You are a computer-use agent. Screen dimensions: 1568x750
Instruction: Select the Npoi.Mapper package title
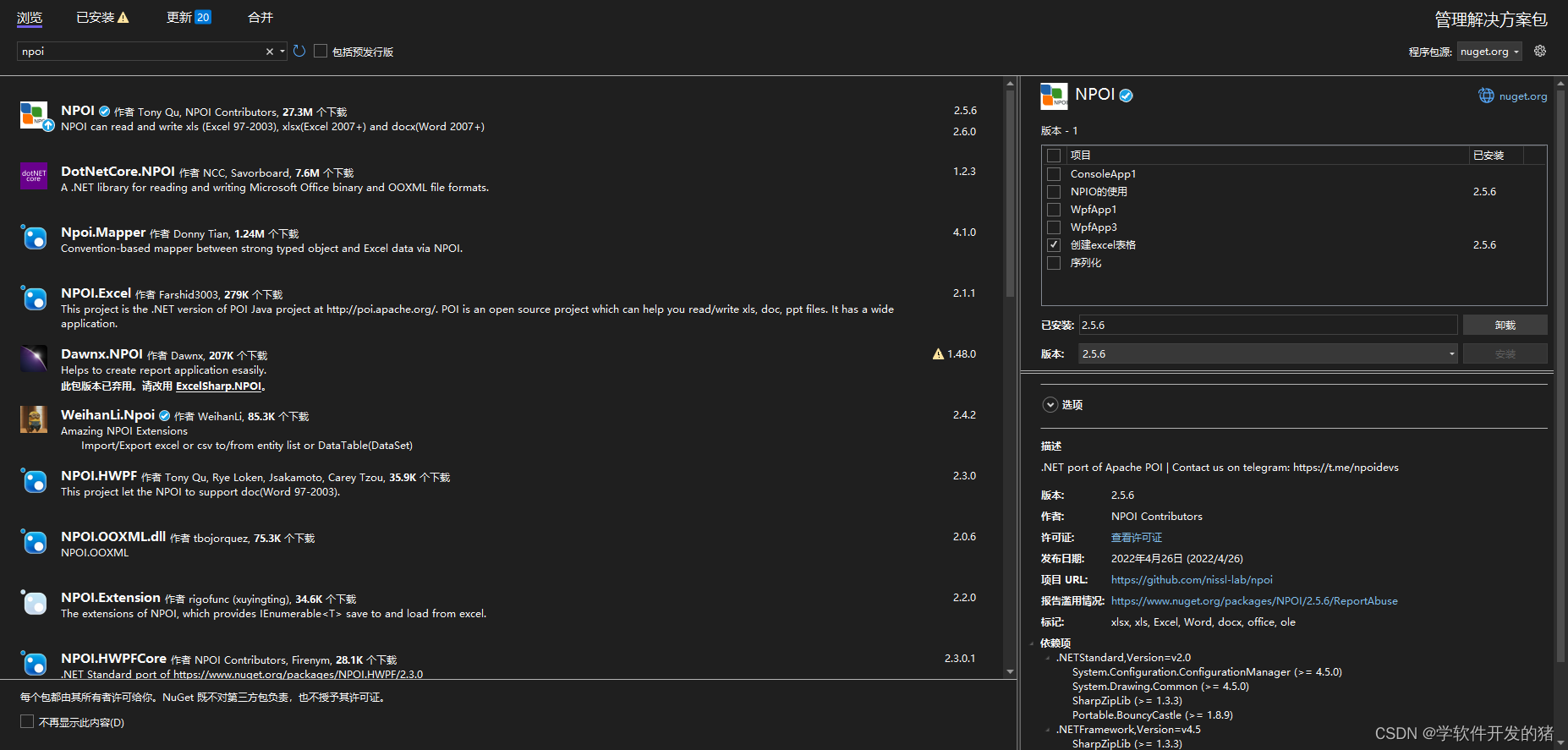click(103, 233)
